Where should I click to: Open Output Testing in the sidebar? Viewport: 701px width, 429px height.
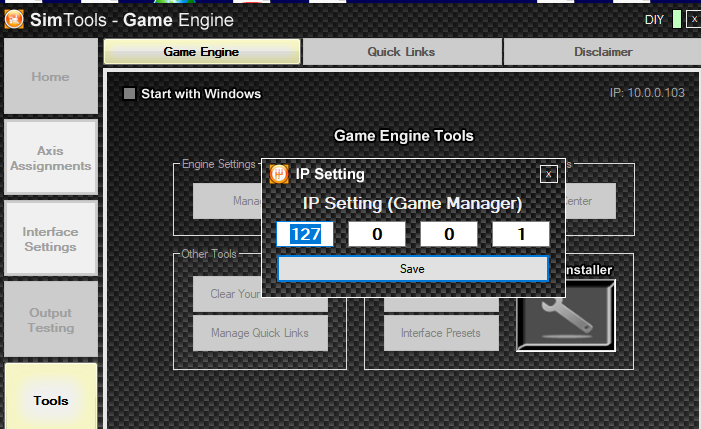coord(51,320)
